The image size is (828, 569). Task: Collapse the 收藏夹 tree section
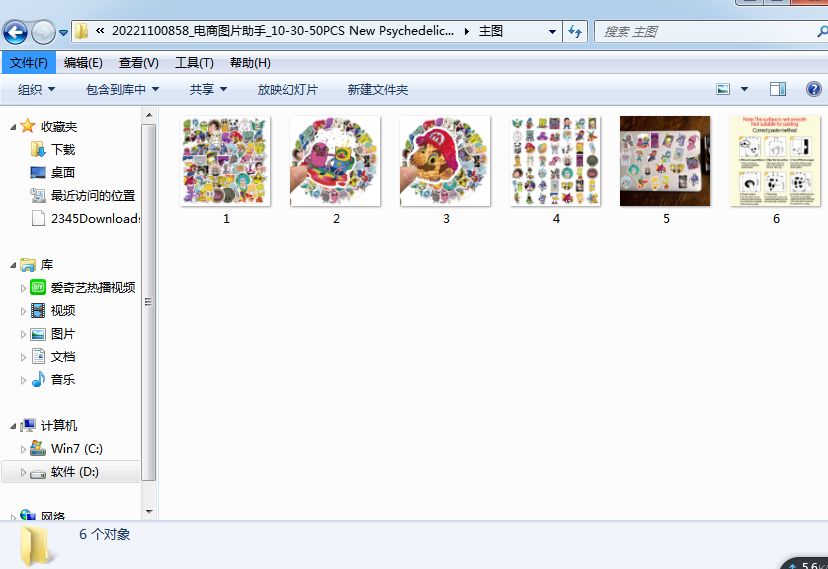click(x=13, y=127)
